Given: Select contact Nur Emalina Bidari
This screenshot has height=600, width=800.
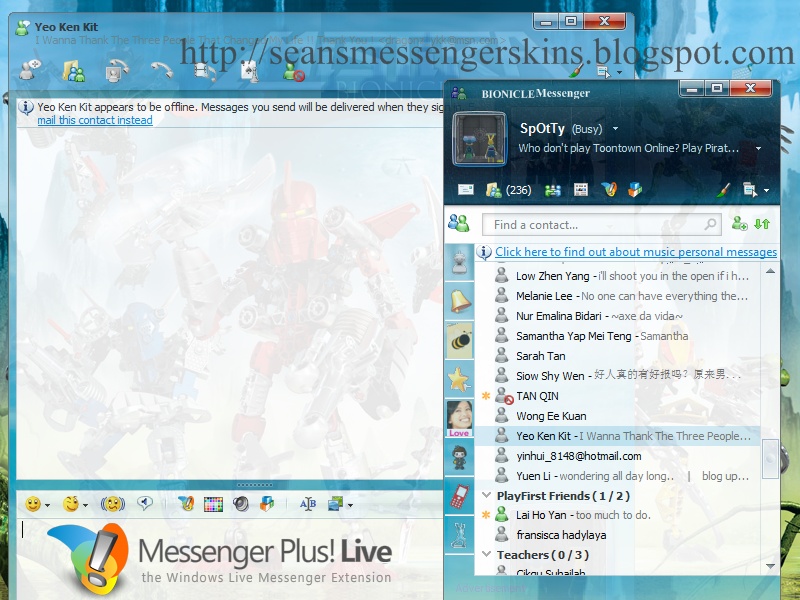Looking at the screenshot, I should (617, 316).
